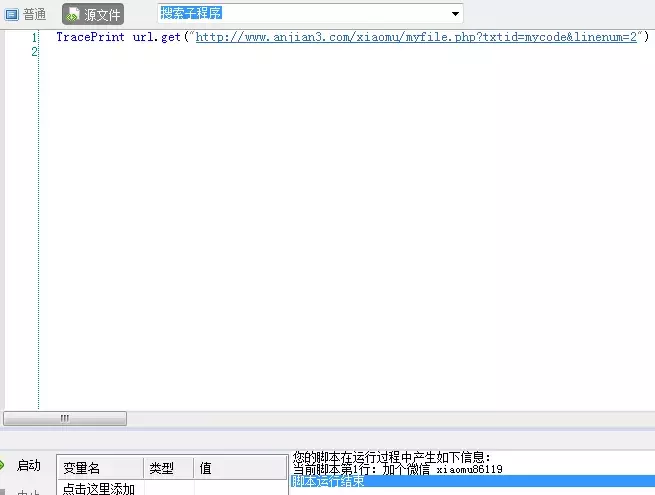Open the 搜索子程序 dropdown arrow
The width and height of the screenshot is (655, 495).
[455, 14]
